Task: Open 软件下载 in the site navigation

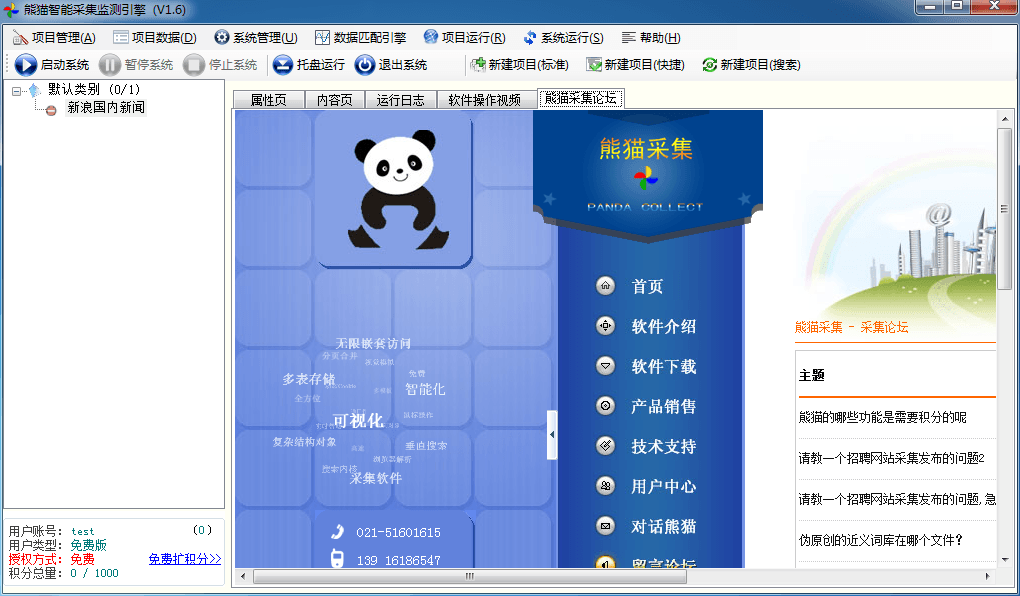Action: (x=663, y=367)
